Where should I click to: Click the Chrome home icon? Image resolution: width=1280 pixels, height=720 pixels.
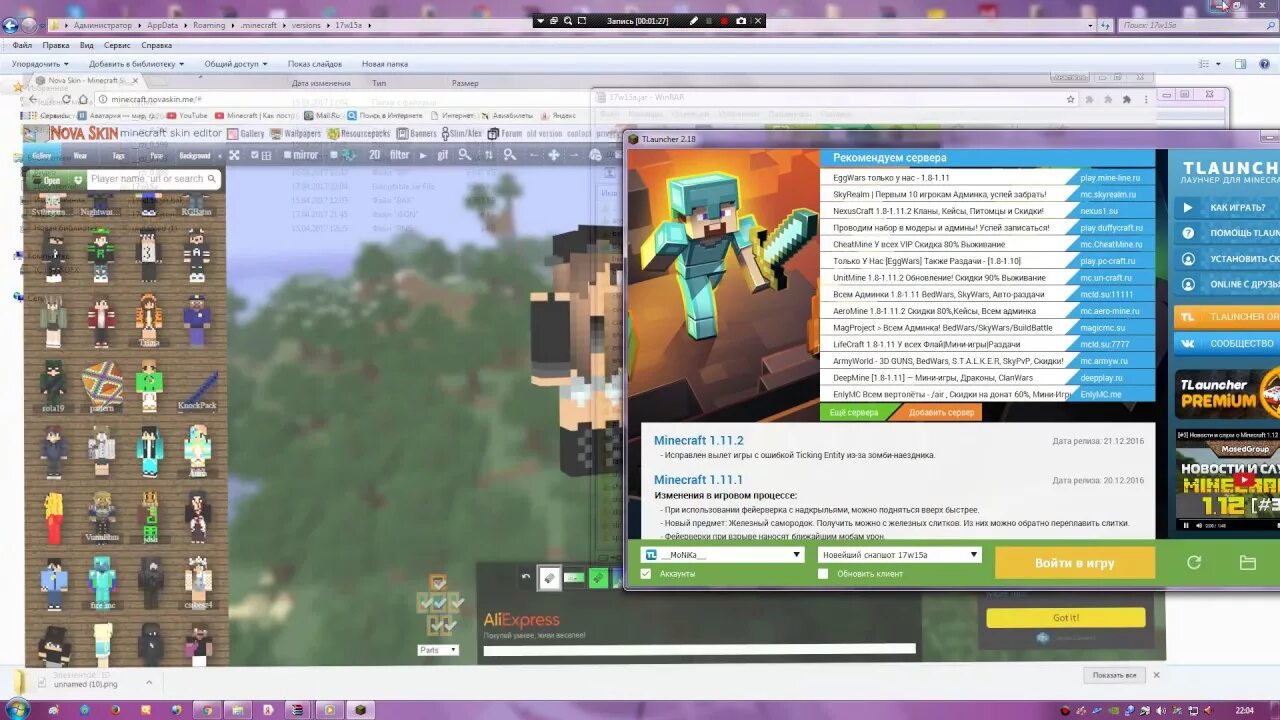85,99
